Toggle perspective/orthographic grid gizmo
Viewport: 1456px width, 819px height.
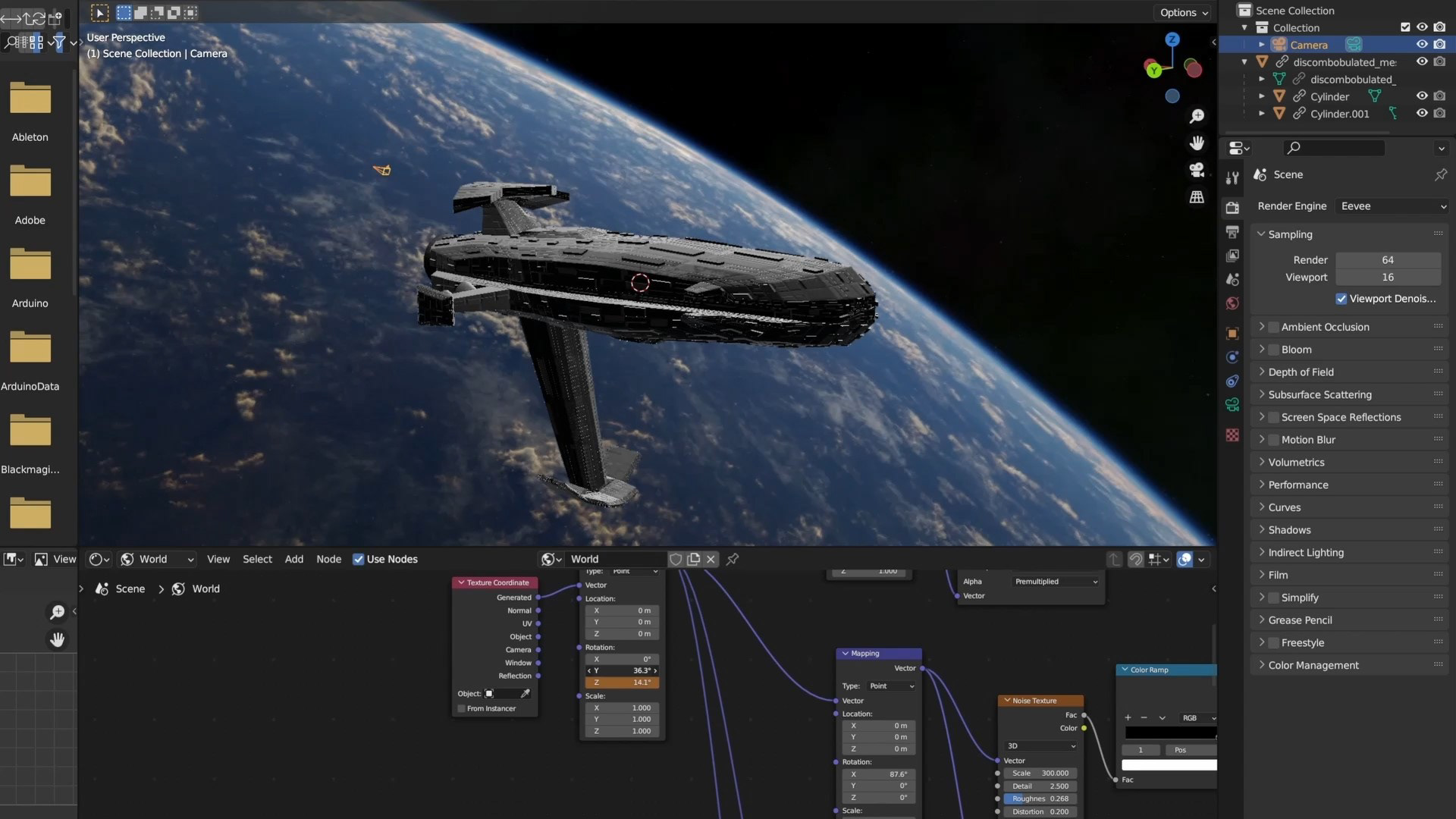[1197, 197]
